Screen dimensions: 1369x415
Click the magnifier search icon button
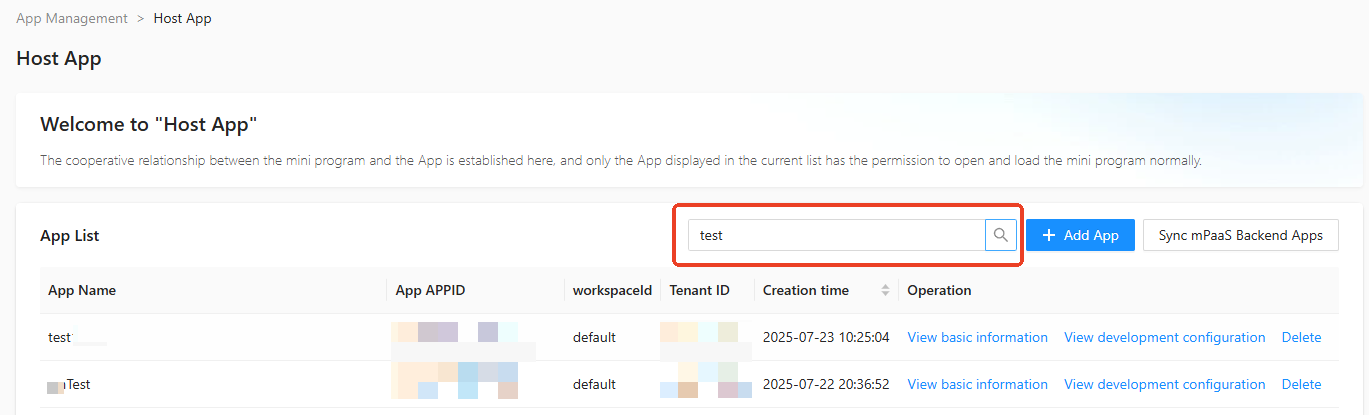tap(1001, 235)
